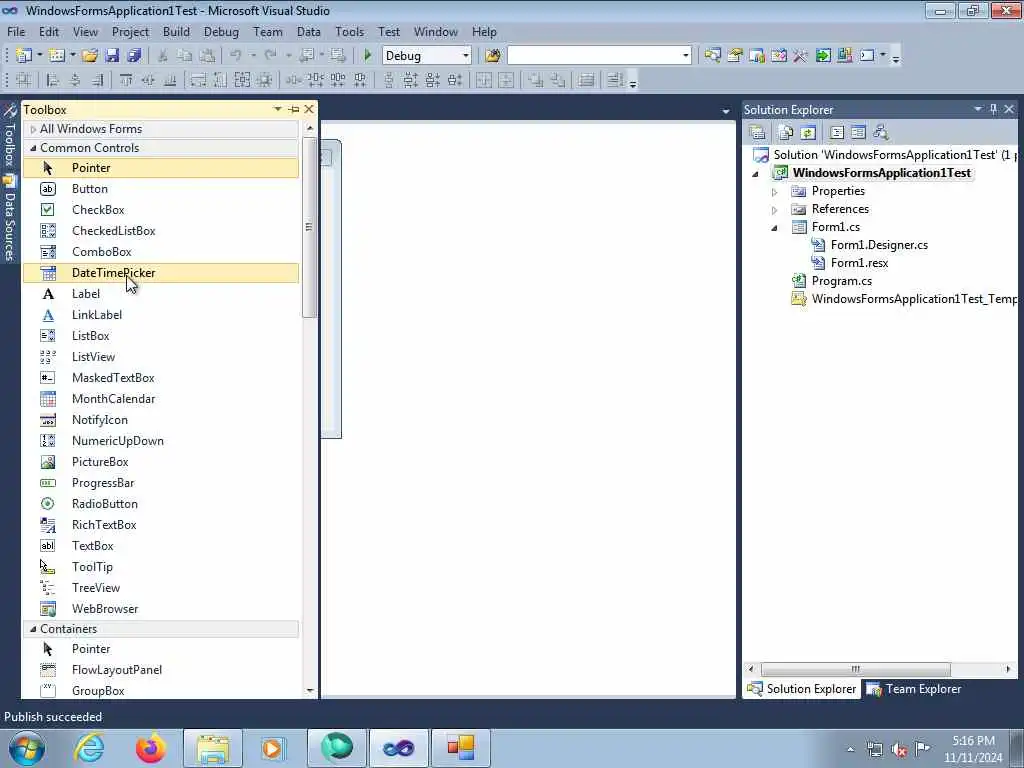This screenshot has height=768, width=1024.
Task: Open the Solution Explorer window position dropdown
Action: coord(978,109)
